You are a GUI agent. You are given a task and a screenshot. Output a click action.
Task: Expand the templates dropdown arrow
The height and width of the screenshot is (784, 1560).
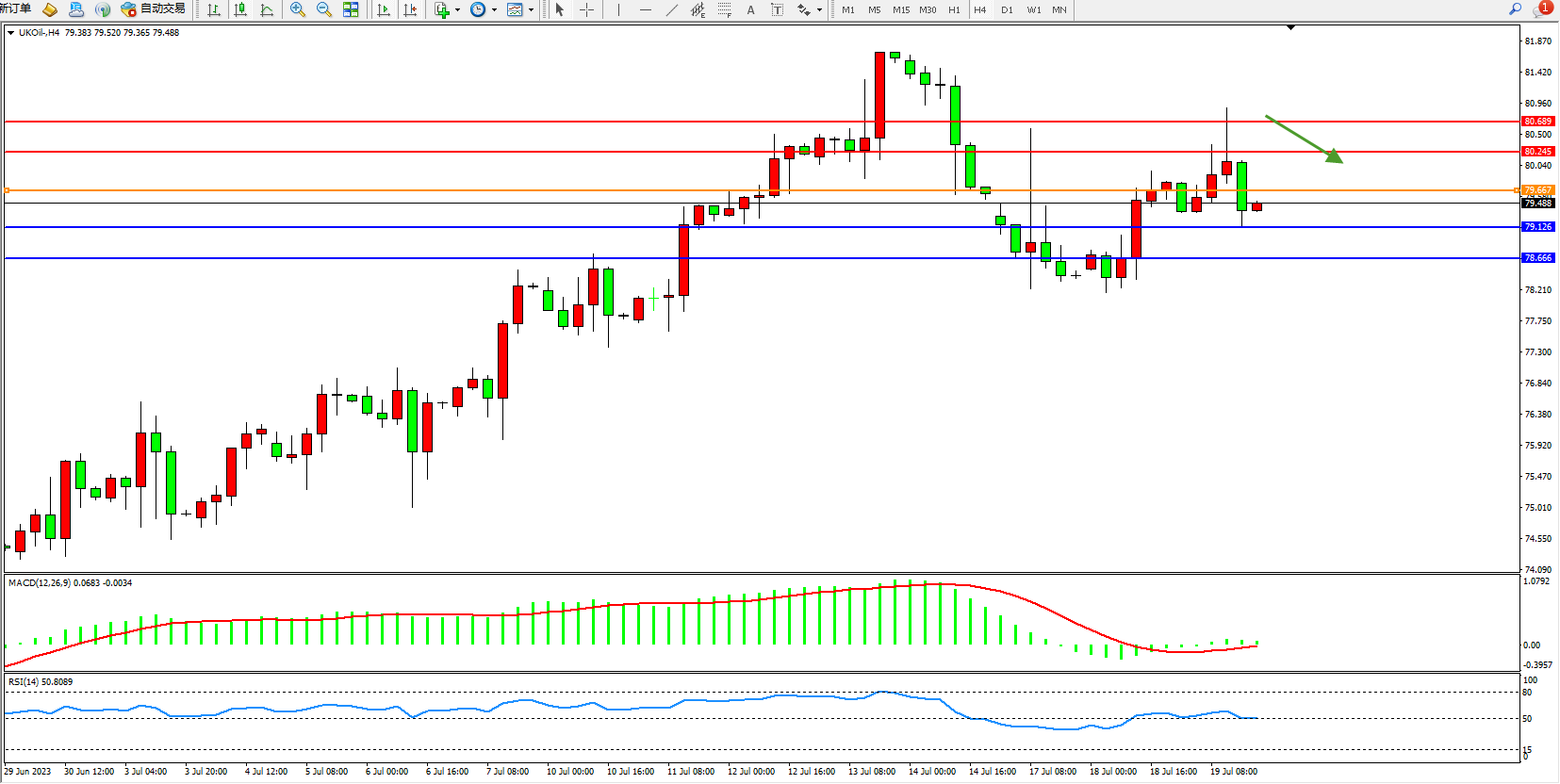[531, 10]
